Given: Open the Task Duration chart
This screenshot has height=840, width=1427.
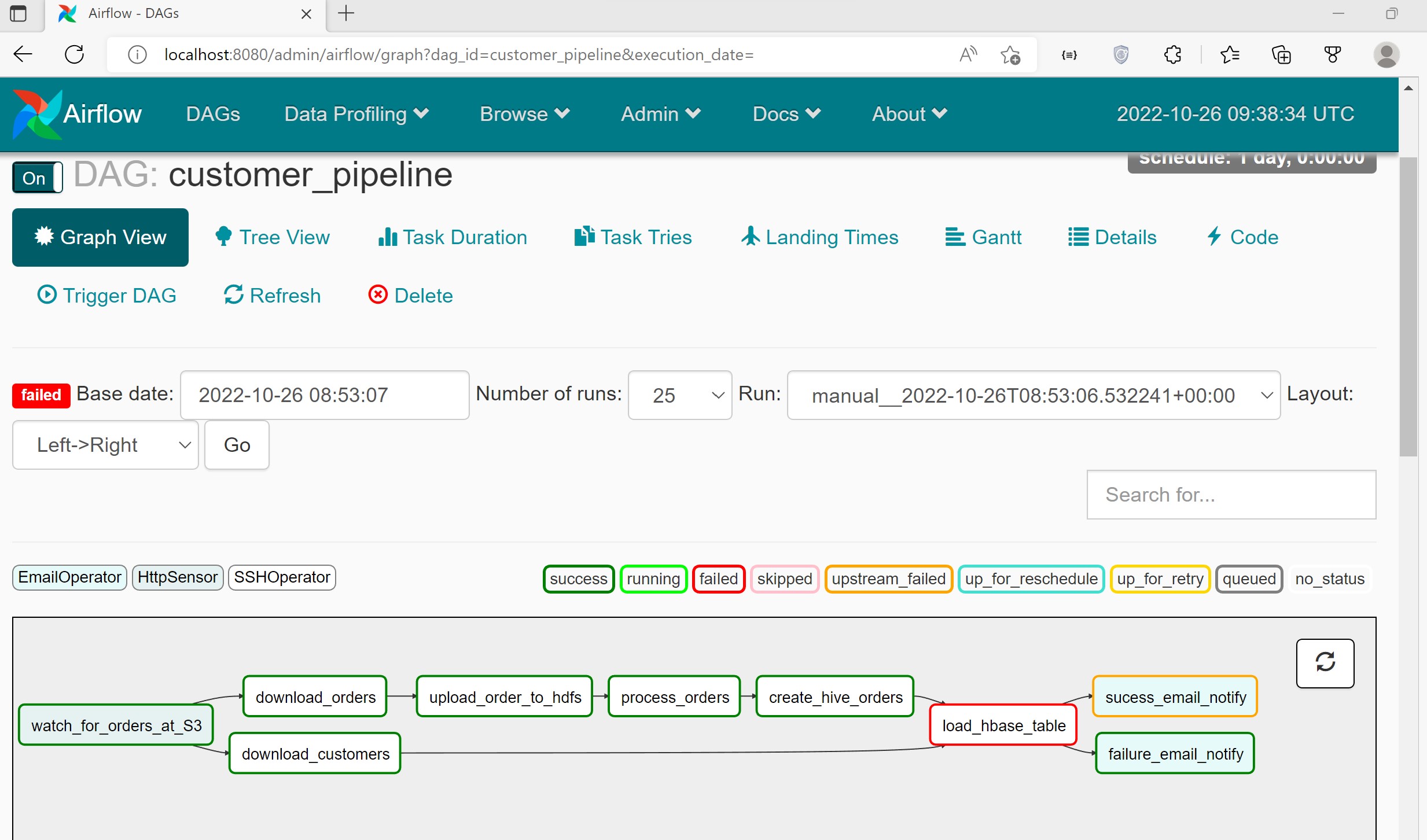Looking at the screenshot, I should (453, 237).
